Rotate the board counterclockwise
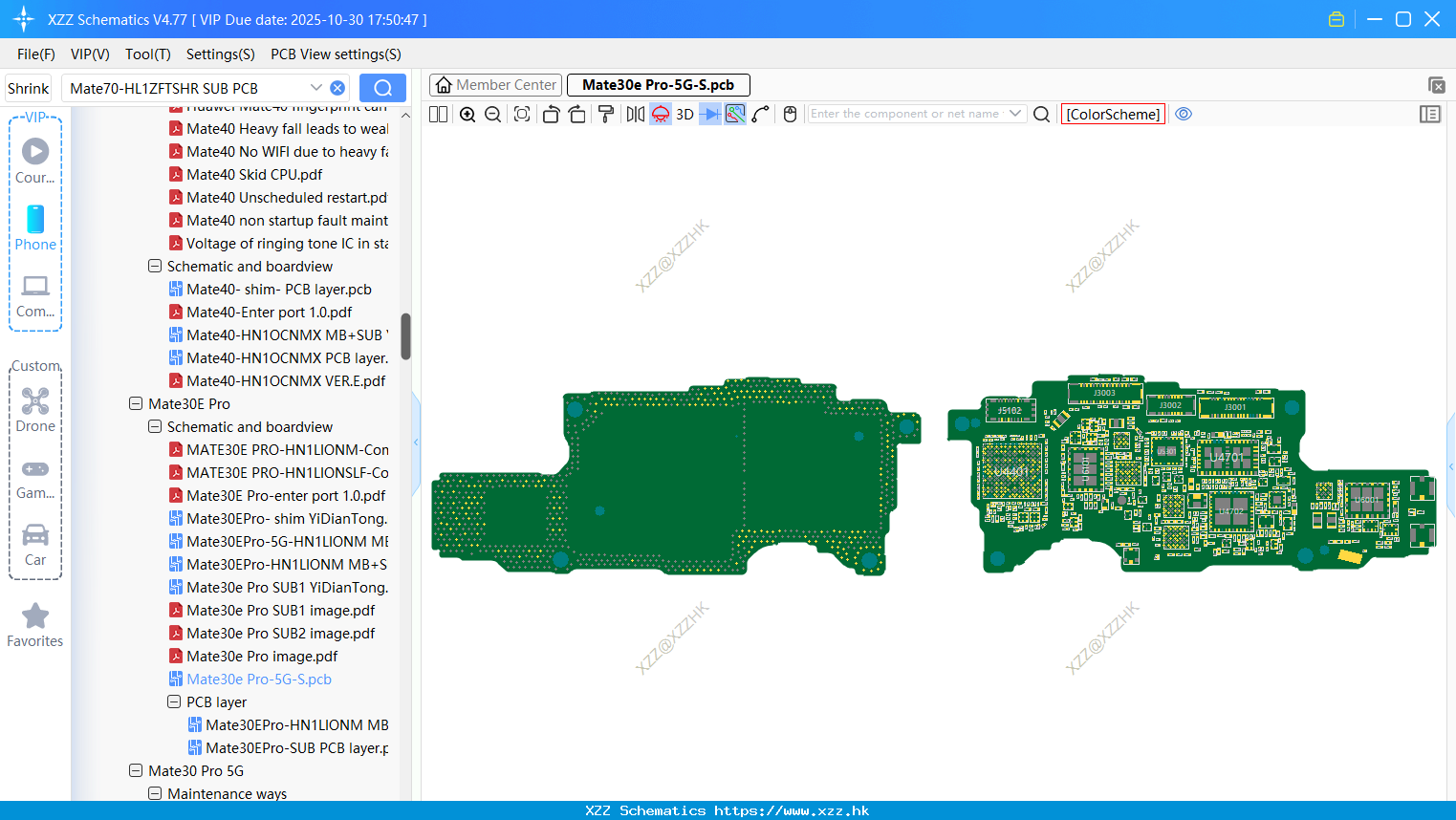 pyautogui.click(x=551, y=114)
